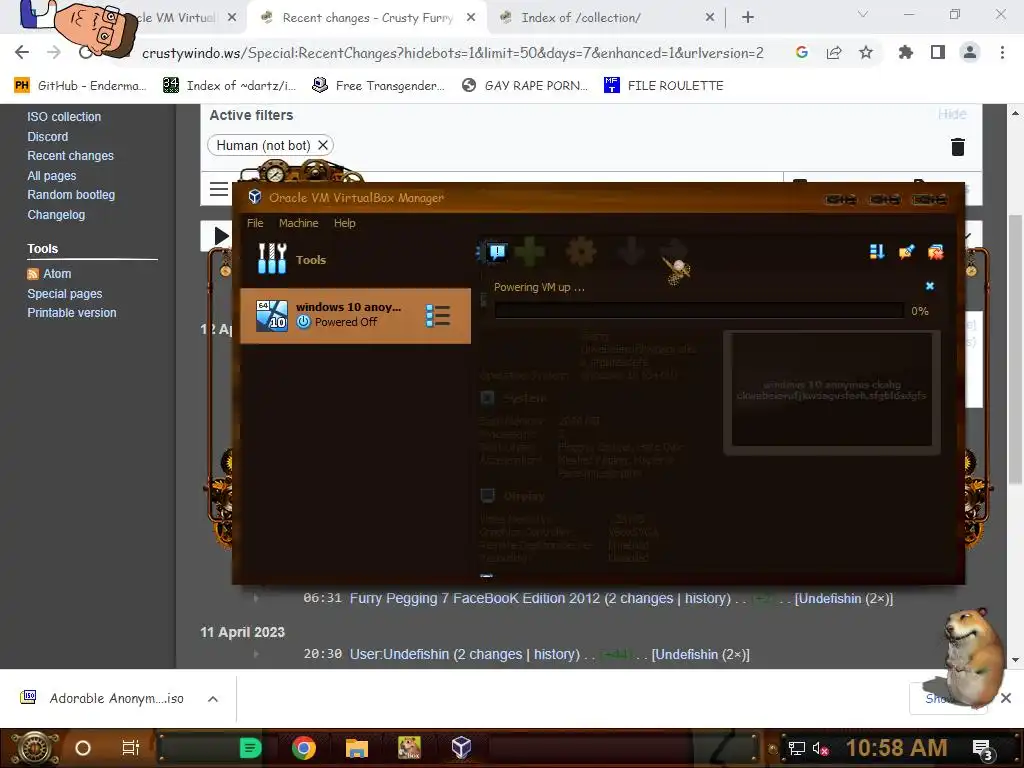Open All pages sidebar link
Viewport: 1024px width, 768px height.
coord(52,176)
